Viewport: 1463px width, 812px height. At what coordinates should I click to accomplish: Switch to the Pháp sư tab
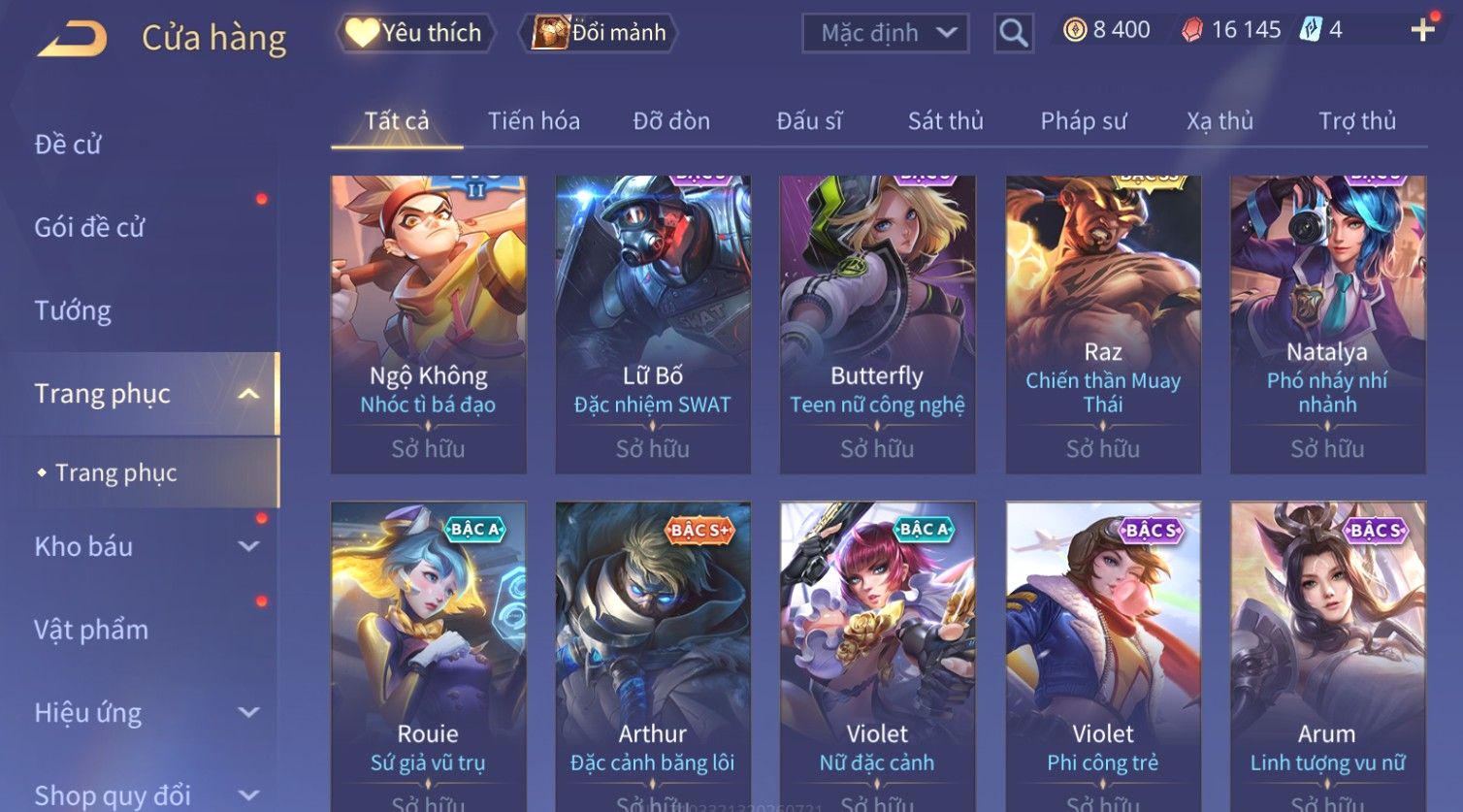[1084, 121]
